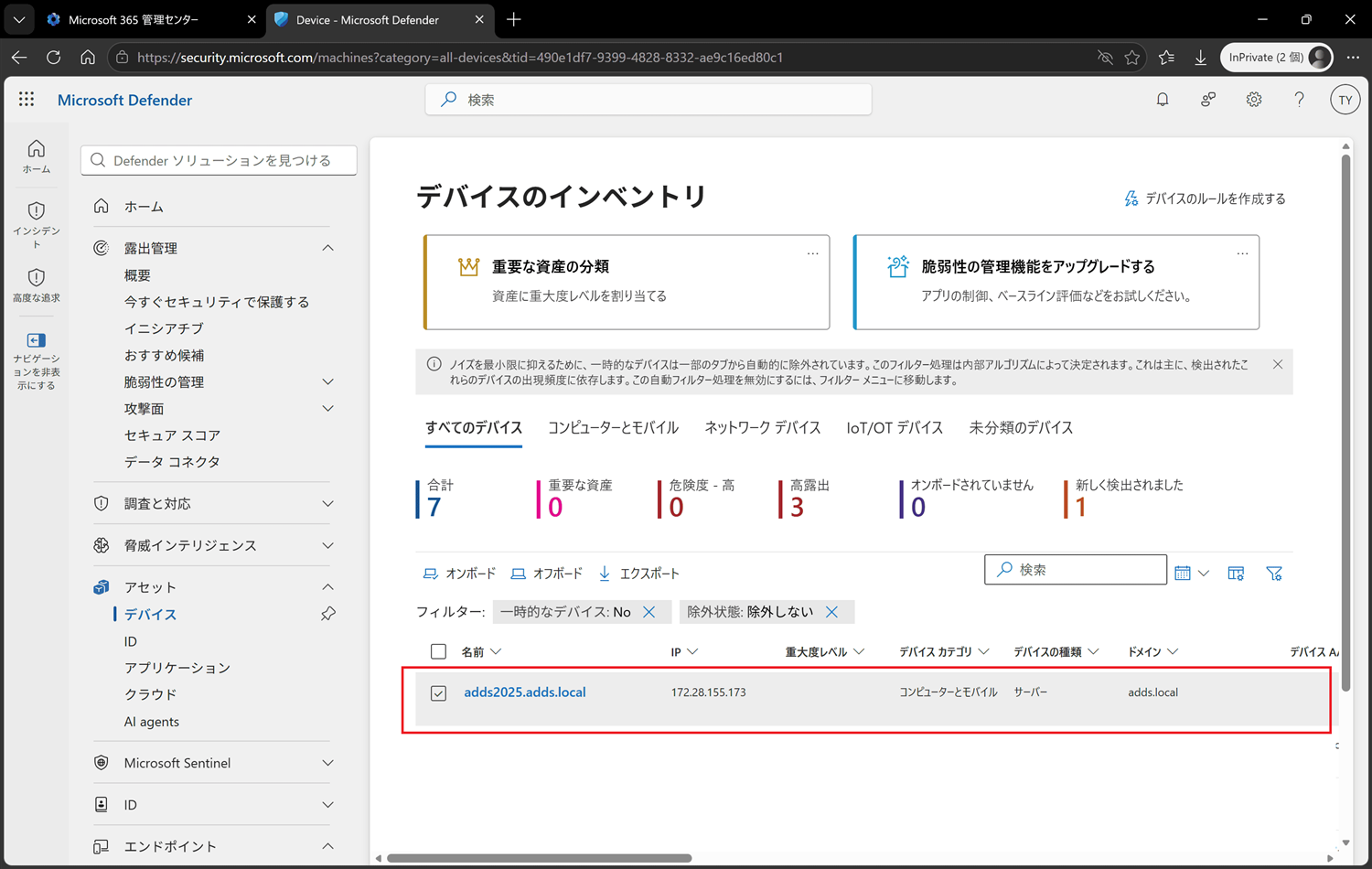This screenshot has width=1372, height=869.
Task: Click オフボード button
Action: (546, 574)
